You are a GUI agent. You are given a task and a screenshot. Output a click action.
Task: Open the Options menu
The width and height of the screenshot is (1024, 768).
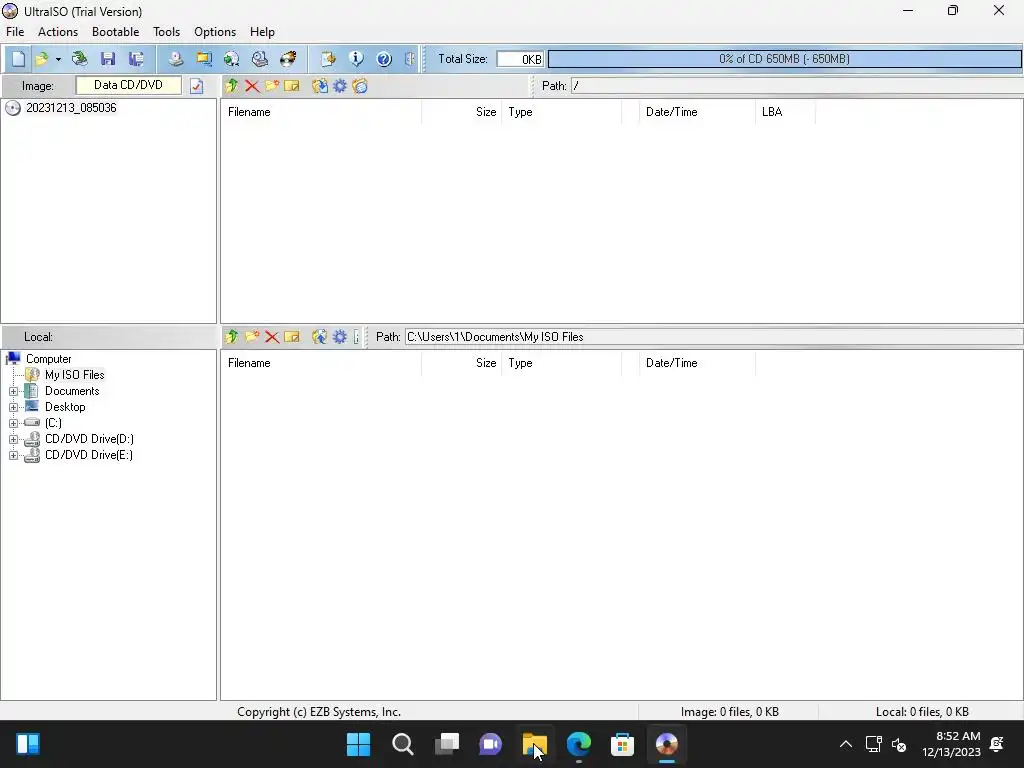coord(215,32)
